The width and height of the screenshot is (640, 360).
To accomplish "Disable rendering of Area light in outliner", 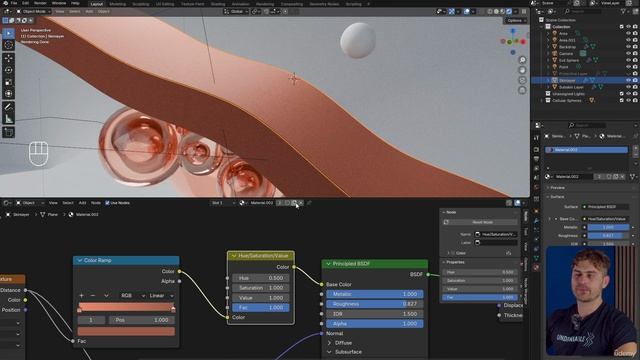I will pyautogui.click(x=635, y=33).
